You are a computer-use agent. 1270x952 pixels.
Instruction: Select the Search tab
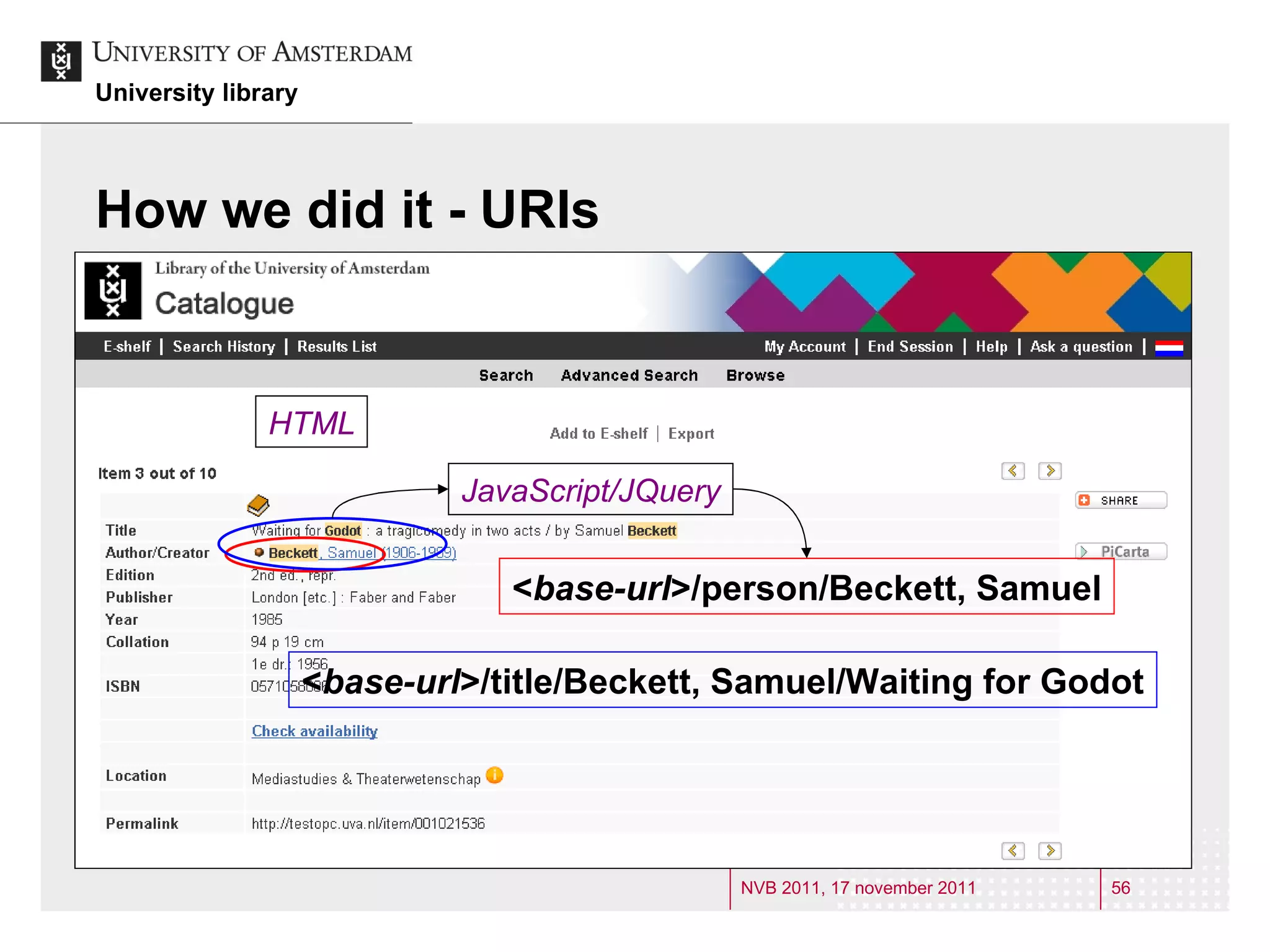[506, 376]
